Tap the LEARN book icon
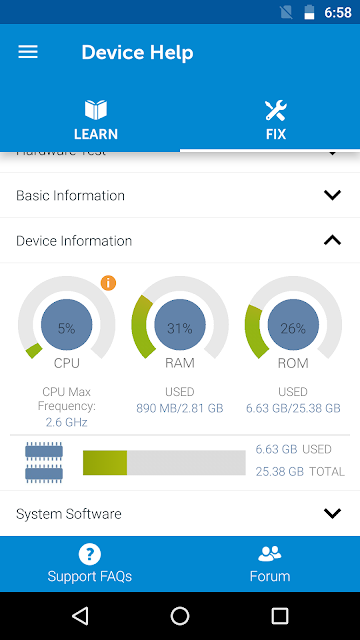360x640 pixels. tap(96, 110)
